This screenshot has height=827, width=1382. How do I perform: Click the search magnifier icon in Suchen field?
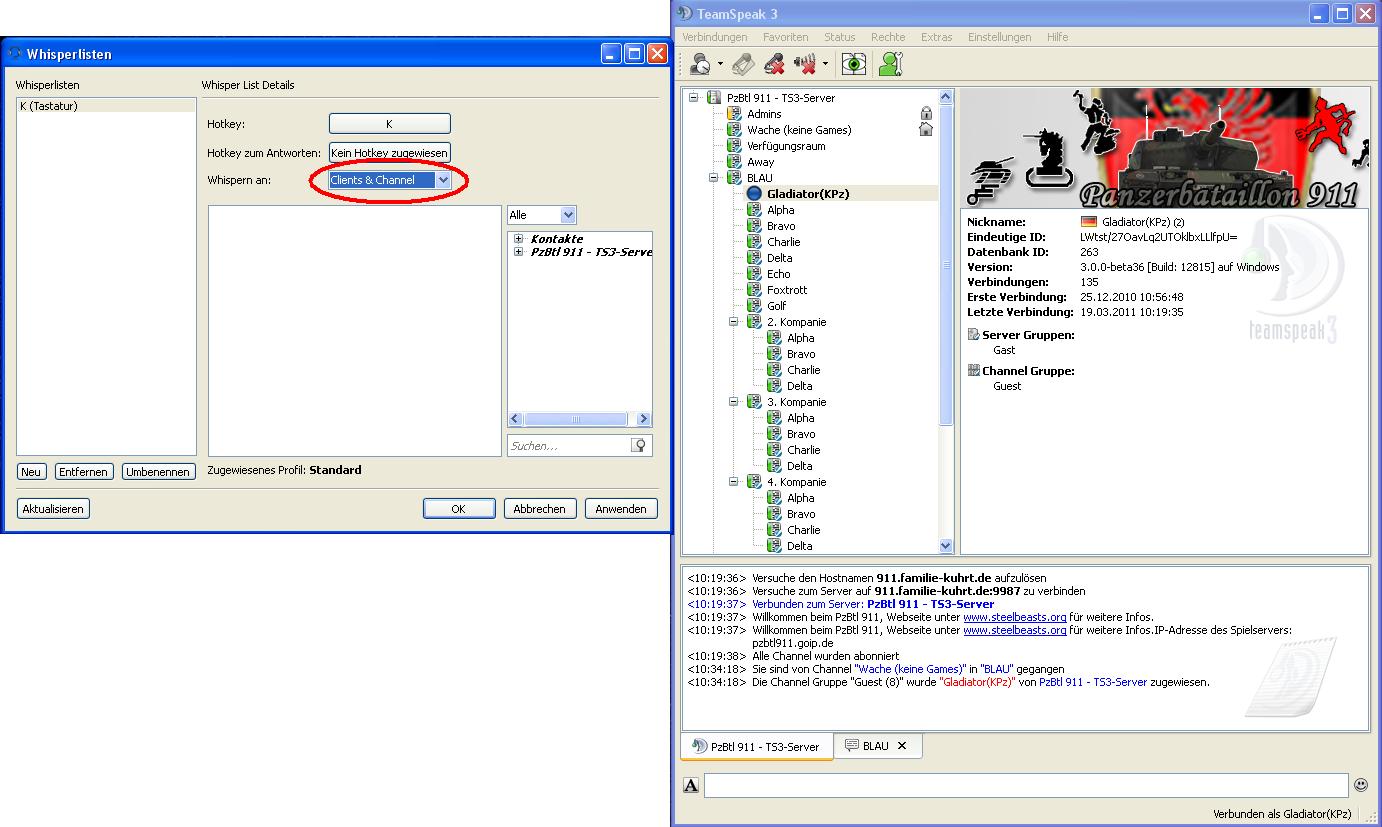click(639, 446)
